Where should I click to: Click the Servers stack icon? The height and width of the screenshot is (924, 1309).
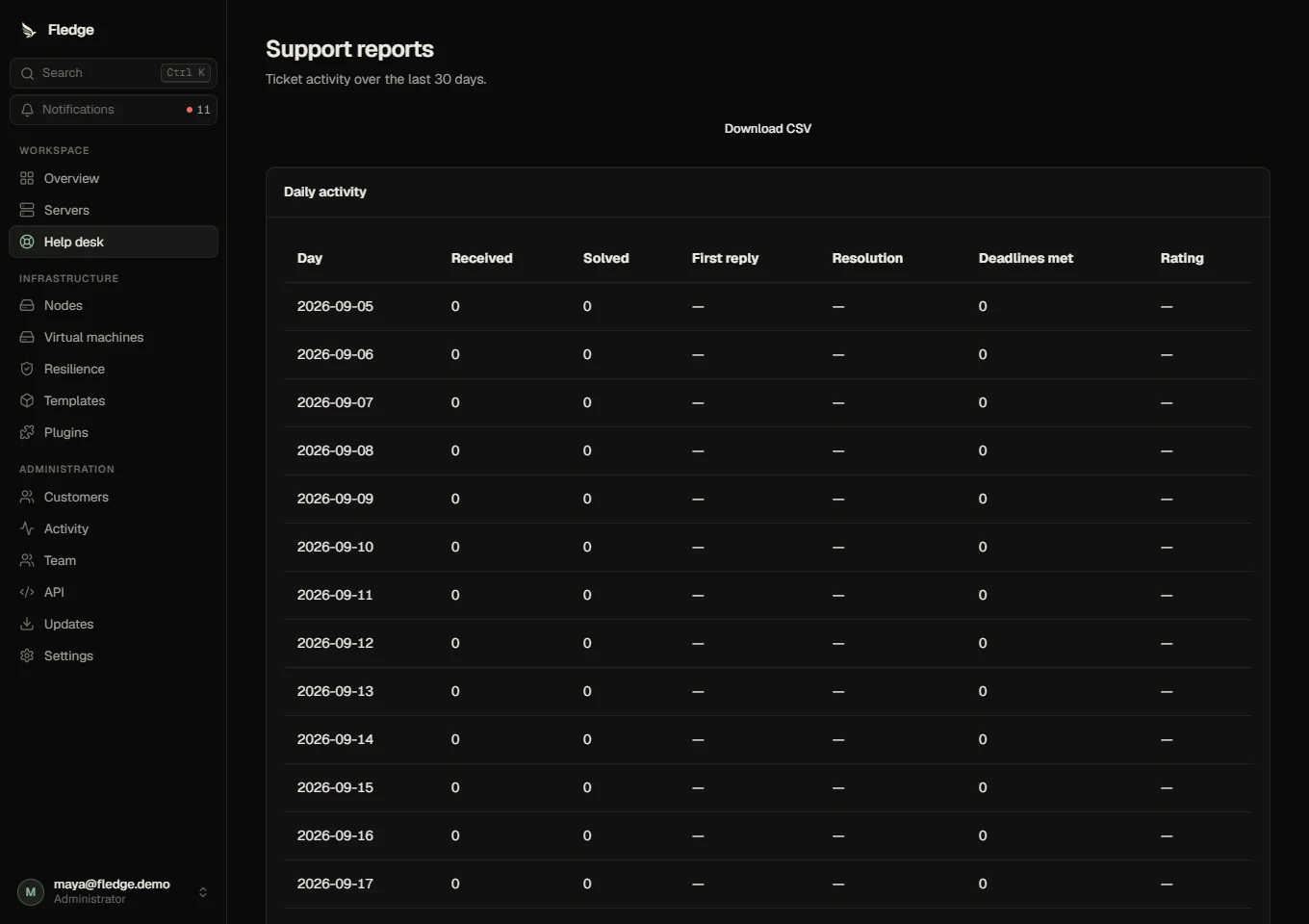point(27,210)
